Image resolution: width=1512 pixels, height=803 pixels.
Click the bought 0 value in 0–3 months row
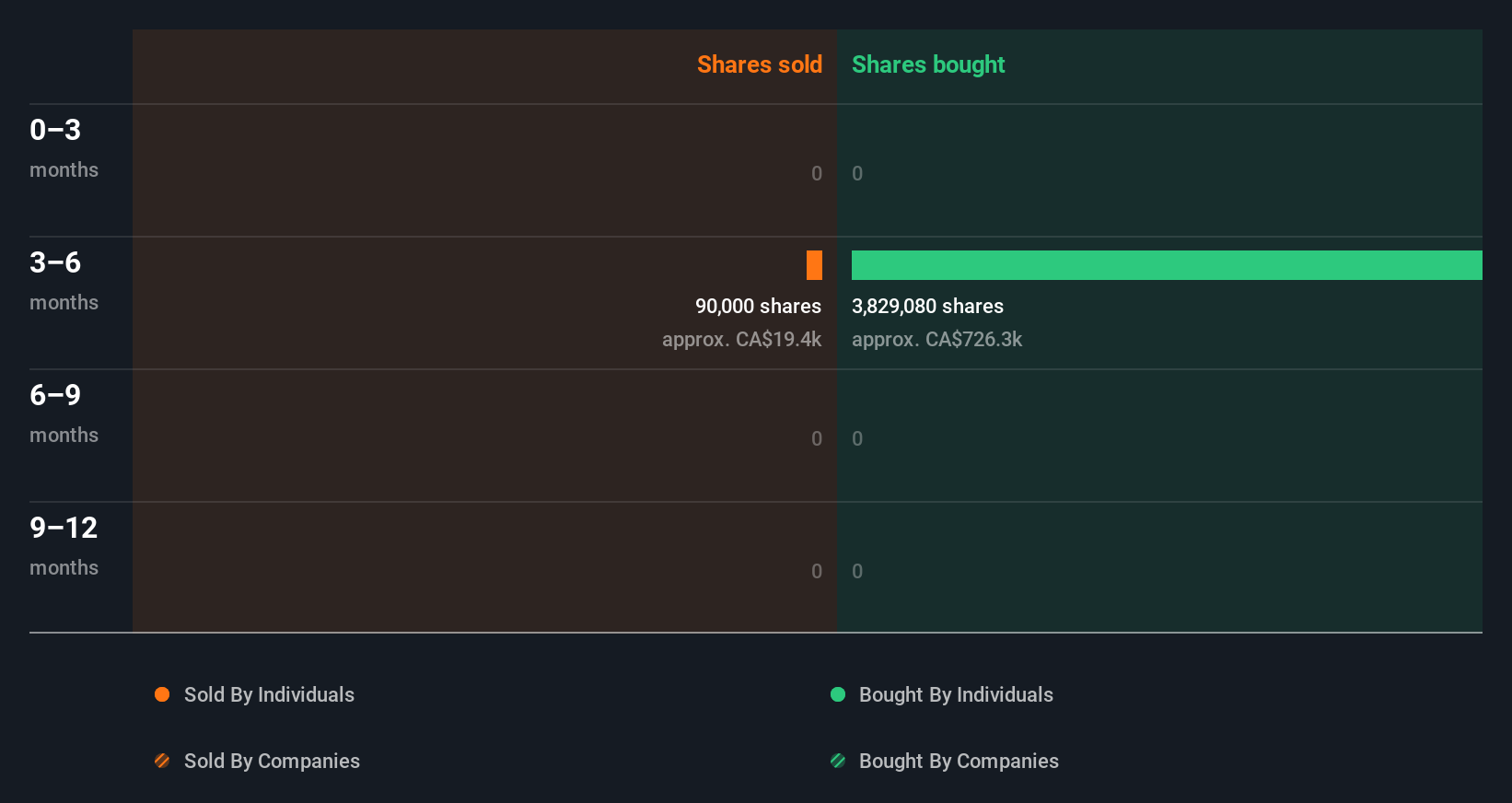pyautogui.click(x=857, y=173)
